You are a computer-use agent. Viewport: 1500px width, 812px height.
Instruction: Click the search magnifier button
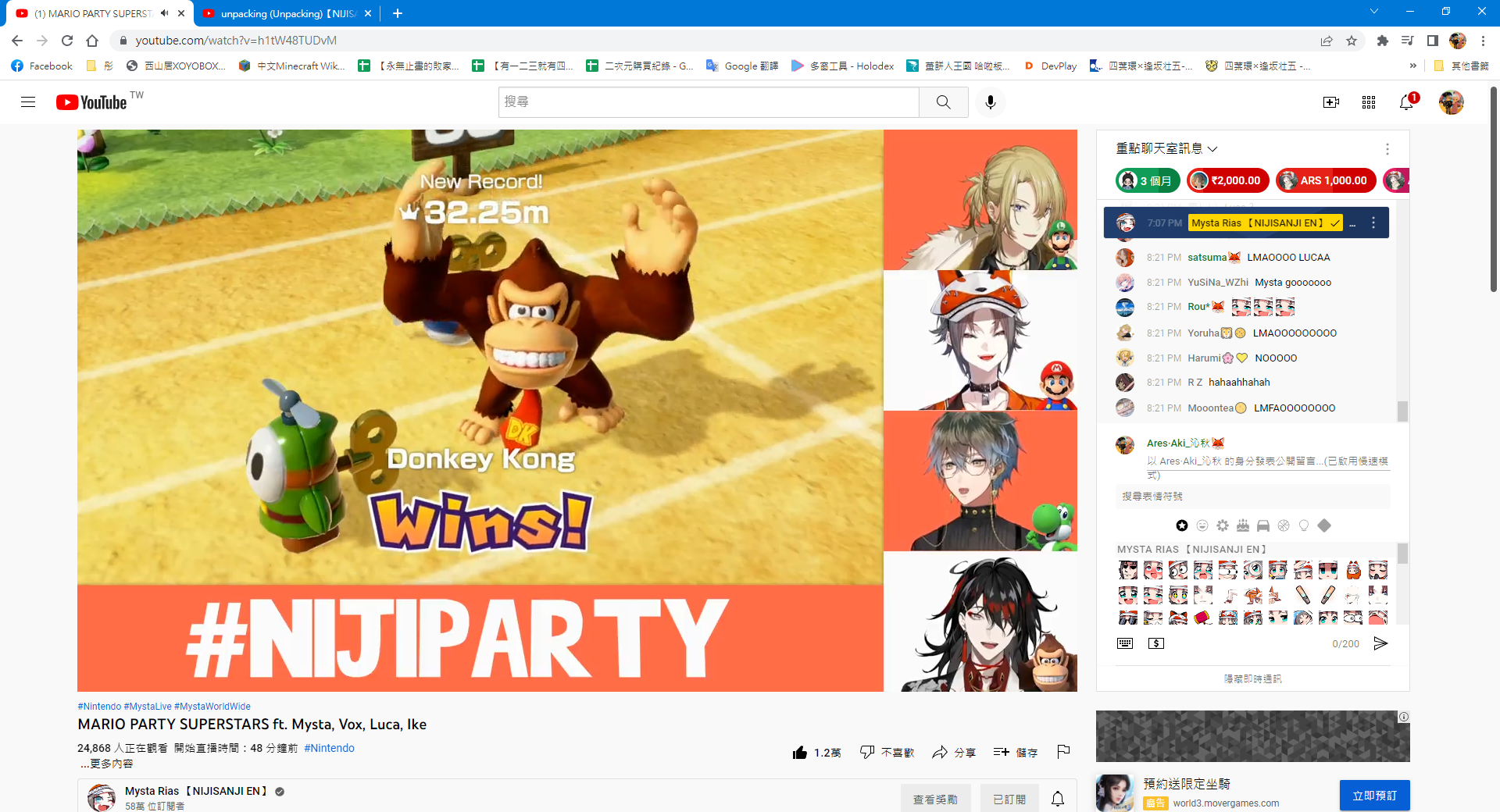click(944, 102)
